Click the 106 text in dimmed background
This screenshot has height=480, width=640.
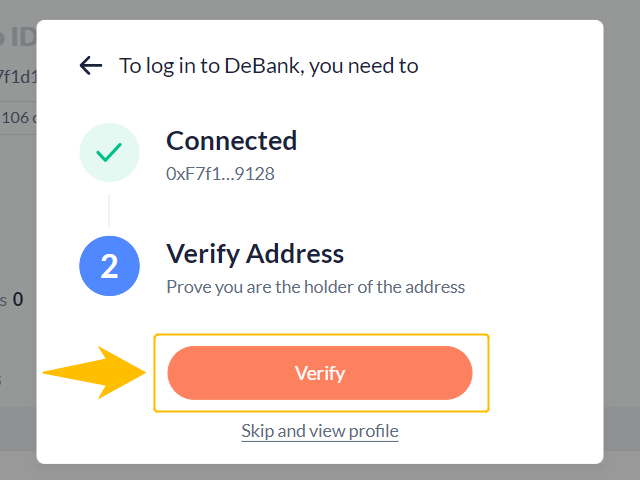tap(16, 118)
